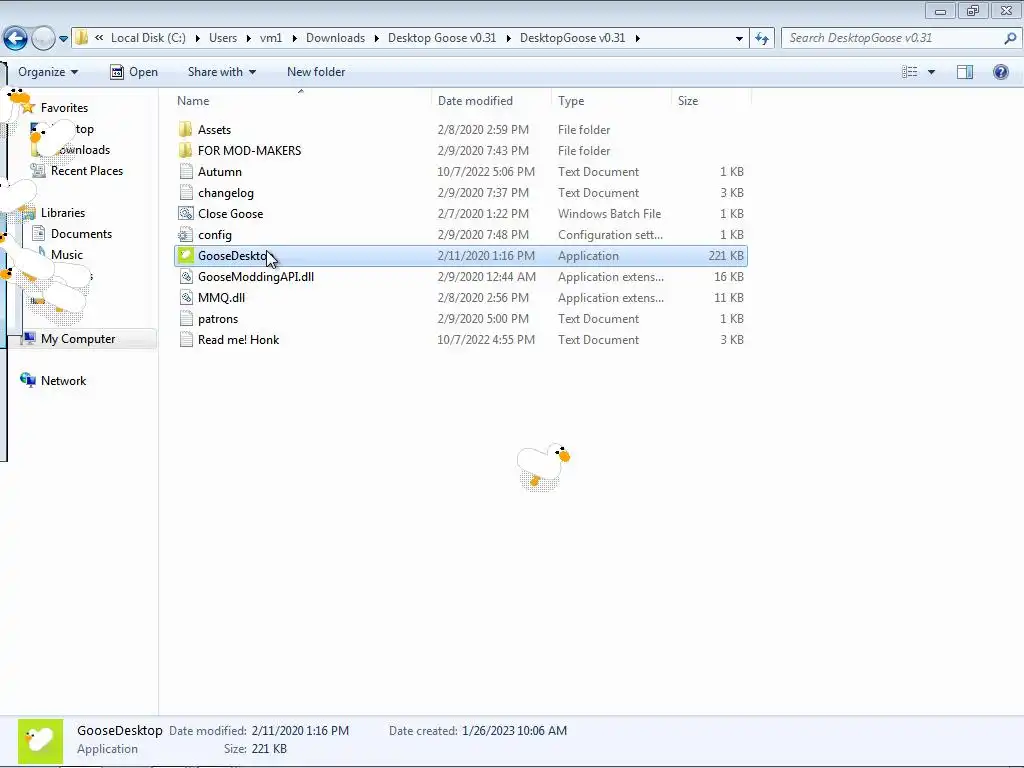Click the 10/7/2022 5:06 PM date cell
The height and width of the screenshot is (768, 1024).
pos(486,172)
